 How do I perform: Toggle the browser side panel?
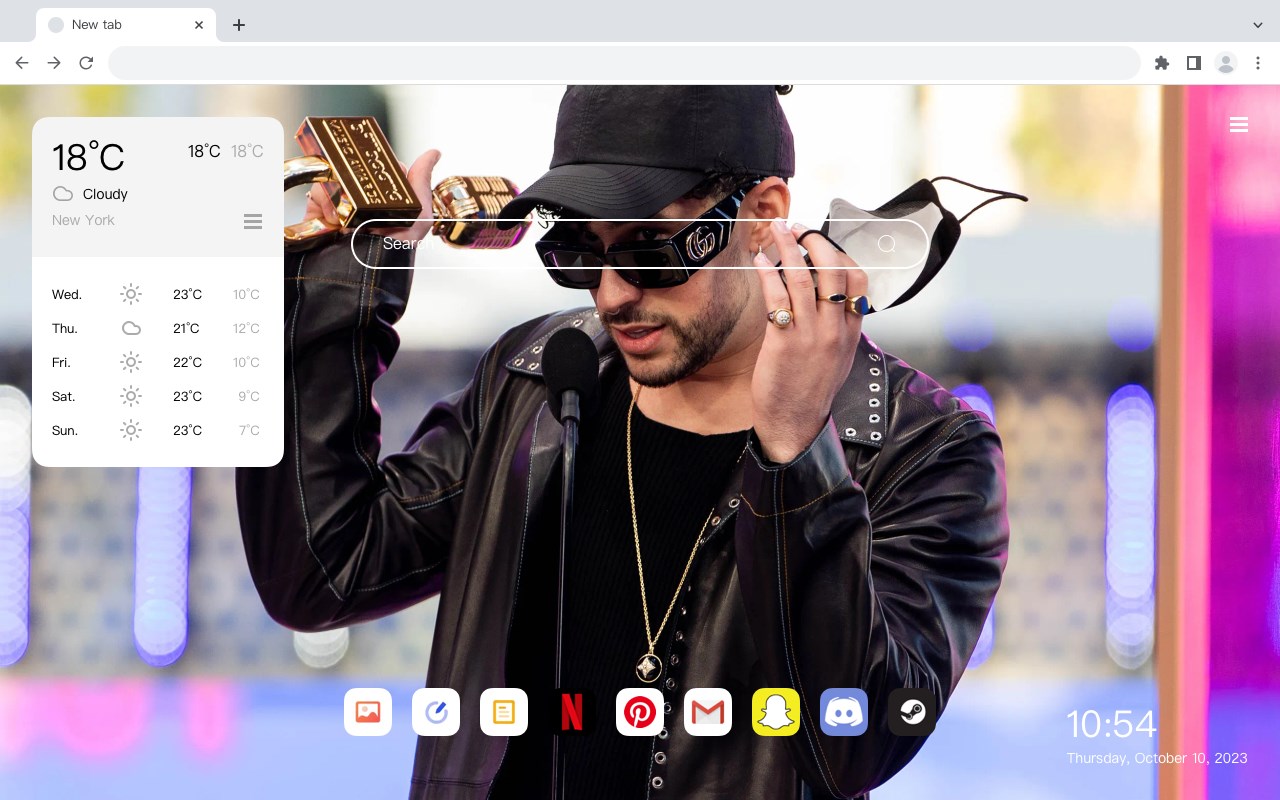point(1194,63)
